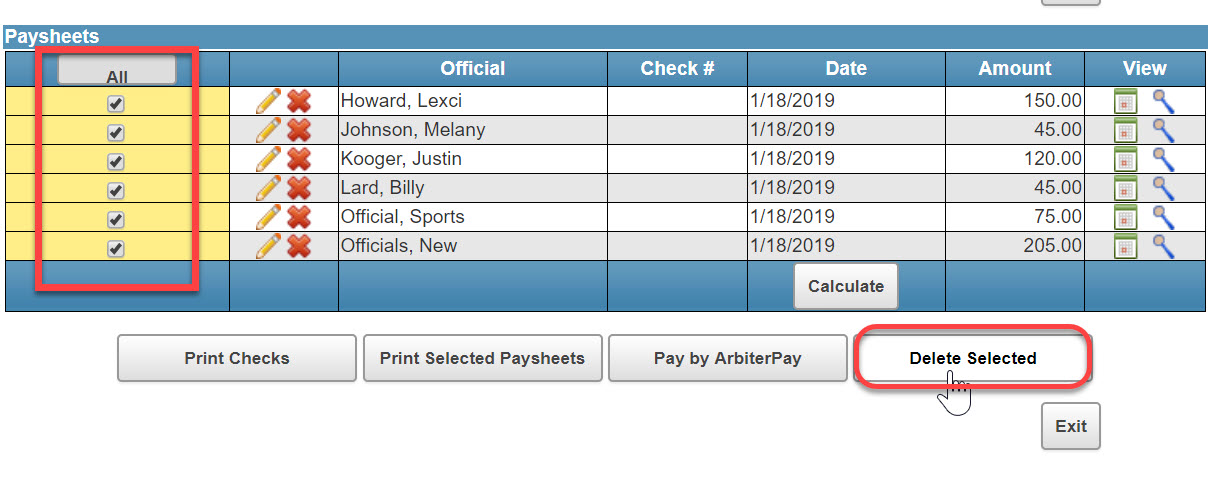Remove Officials, New paysheet red X icon

[x=298, y=246]
